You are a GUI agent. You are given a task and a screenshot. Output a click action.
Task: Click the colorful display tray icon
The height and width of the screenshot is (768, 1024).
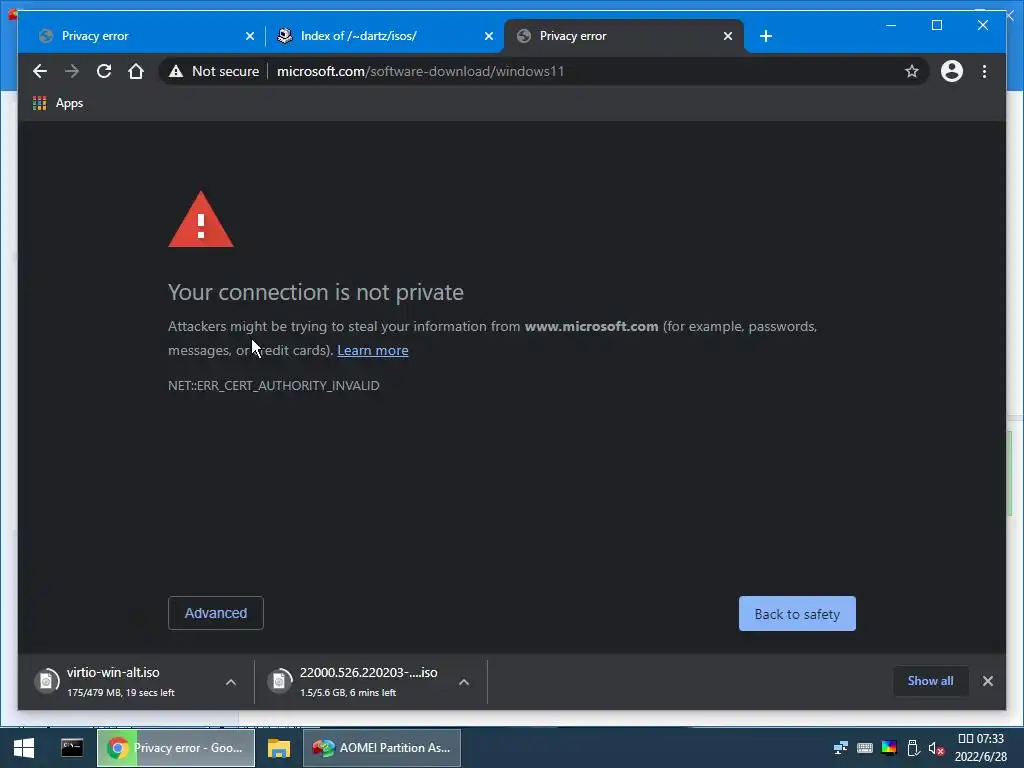pos(889,748)
